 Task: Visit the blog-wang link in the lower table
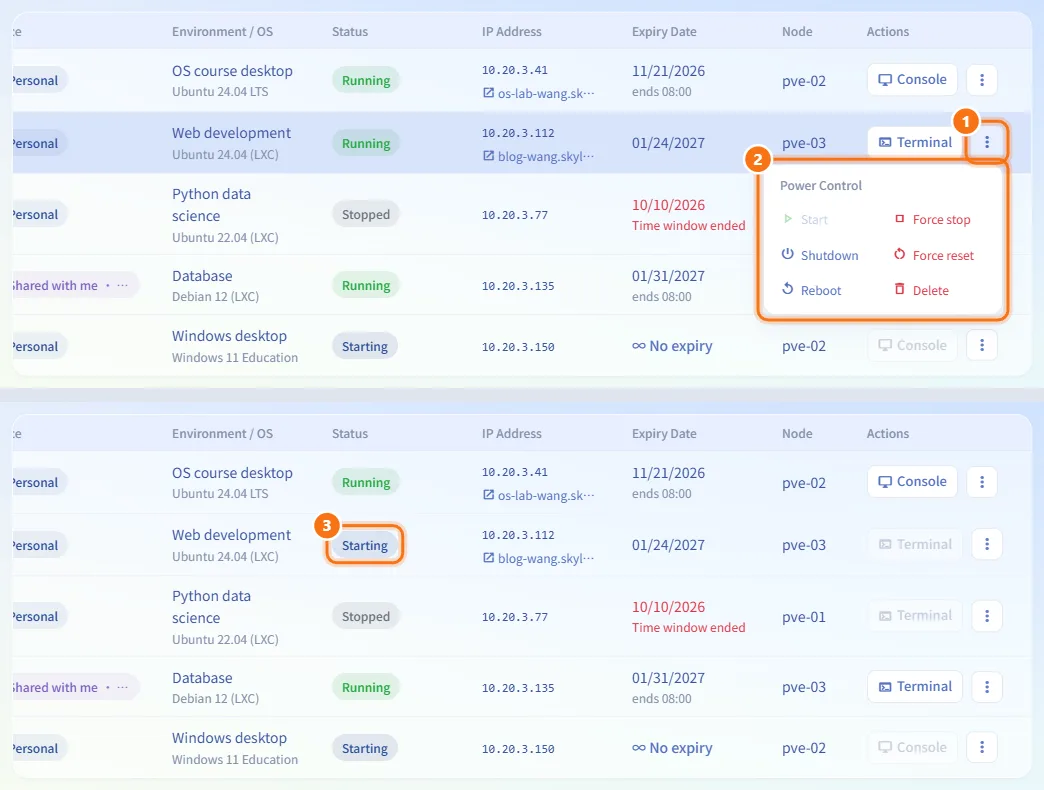[539, 558]
